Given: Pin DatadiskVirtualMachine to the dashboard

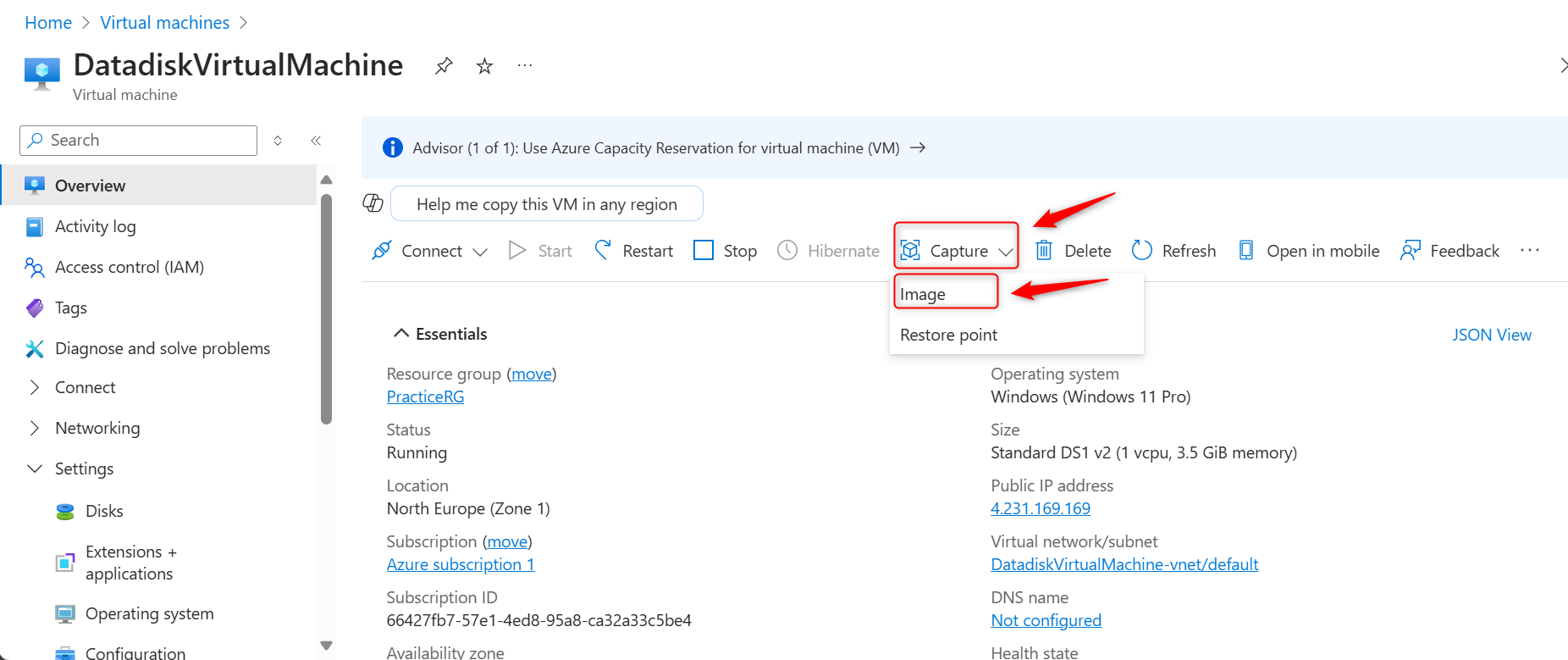Looking at the screenshot, I should [444, 65].
